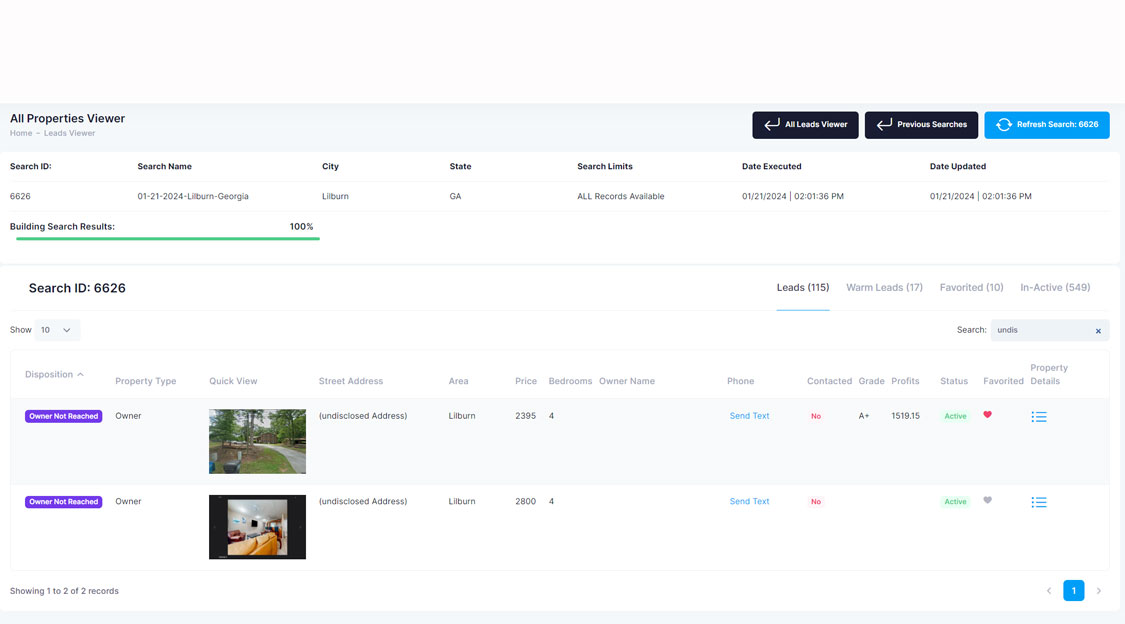Viewport: 1125px width, 624px height.
Task: Click Owner Not Reached badge for 2395 listing
Action: pyautogui.click(x=64, y=416)
